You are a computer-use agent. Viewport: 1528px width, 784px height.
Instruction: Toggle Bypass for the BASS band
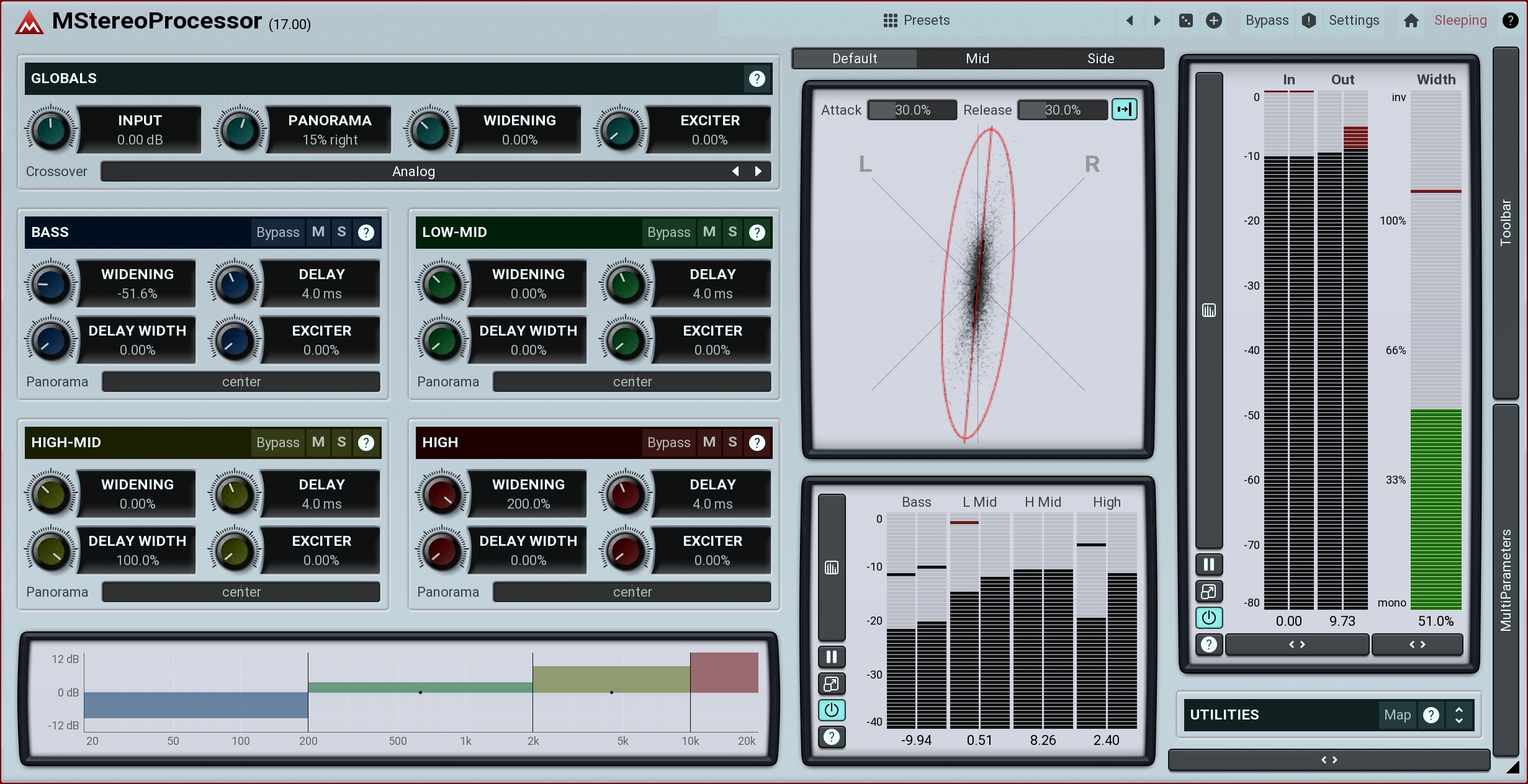(x=277, y=232)
